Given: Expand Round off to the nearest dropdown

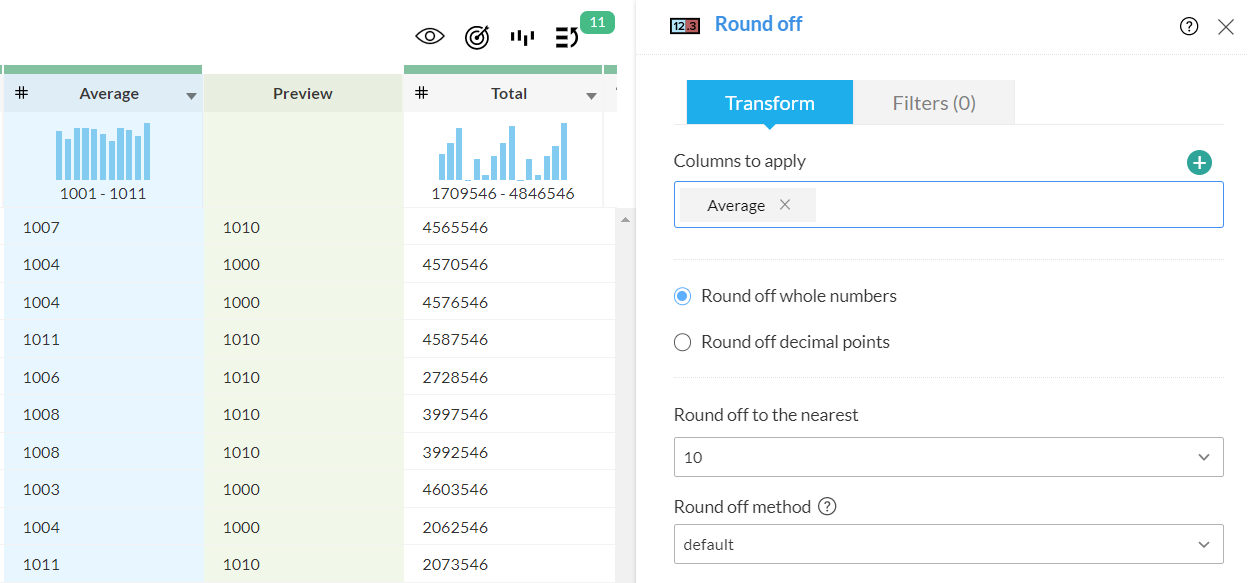Looking at the screenshot, I should click(948, 457).
